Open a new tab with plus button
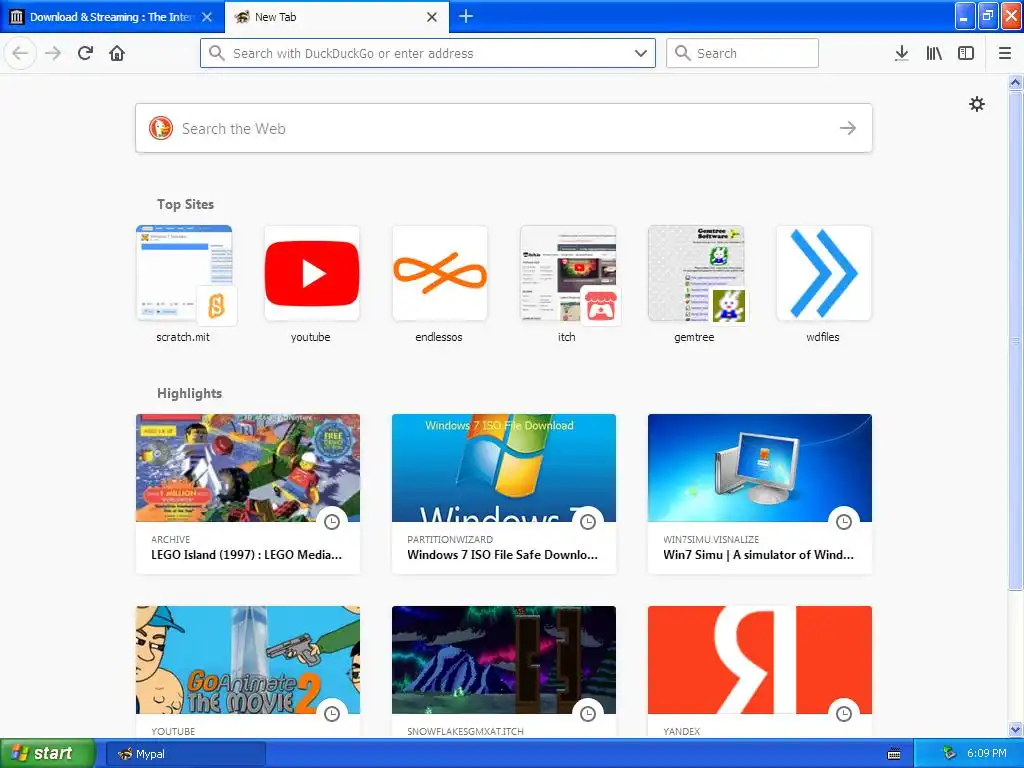This screenshot has width=1024, height=768. [466, 16]
